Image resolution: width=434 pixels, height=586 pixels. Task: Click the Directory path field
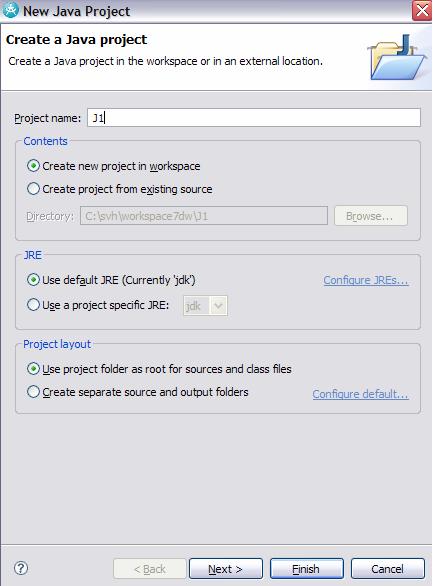[204, 216]
